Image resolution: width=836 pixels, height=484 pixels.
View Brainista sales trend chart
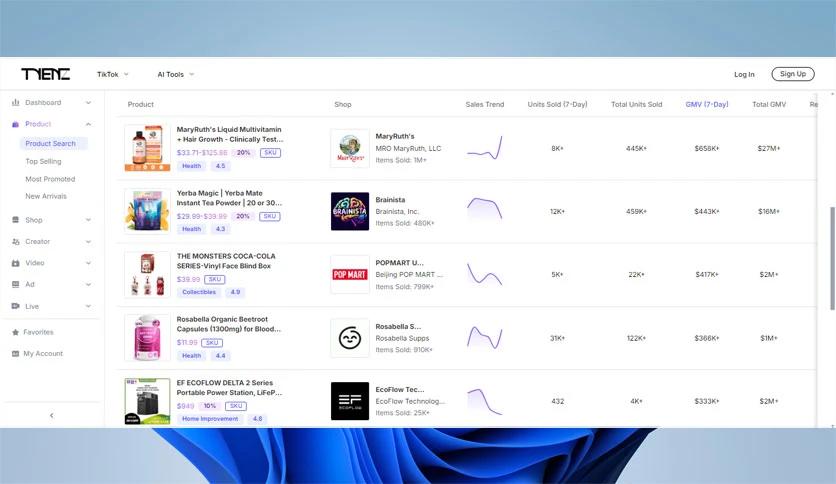pos(485,210)
